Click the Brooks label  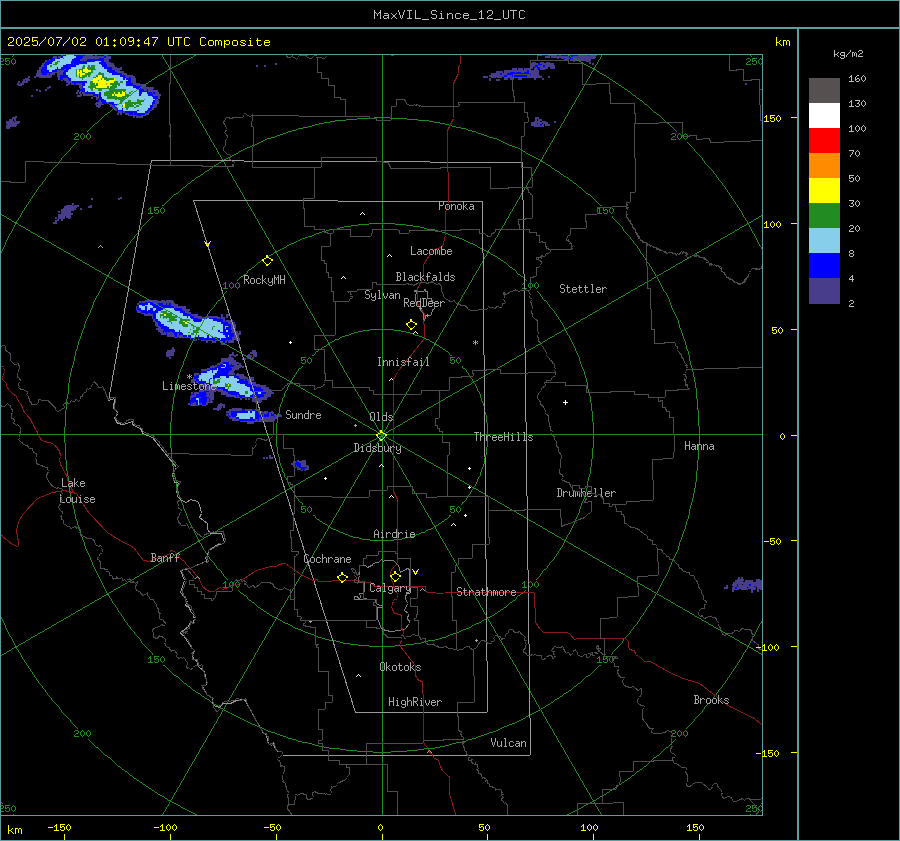coord(711,700)
